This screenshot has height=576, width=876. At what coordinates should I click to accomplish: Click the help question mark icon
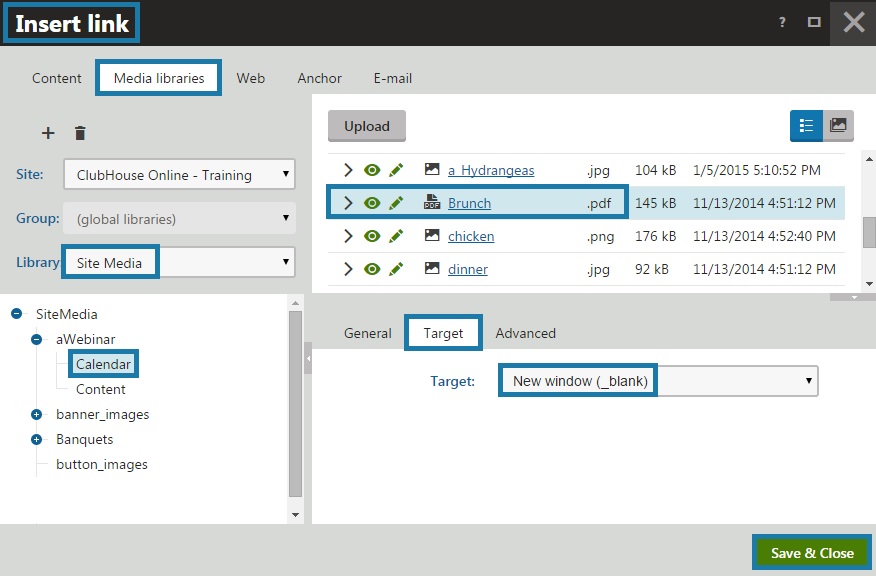(782, 23)
